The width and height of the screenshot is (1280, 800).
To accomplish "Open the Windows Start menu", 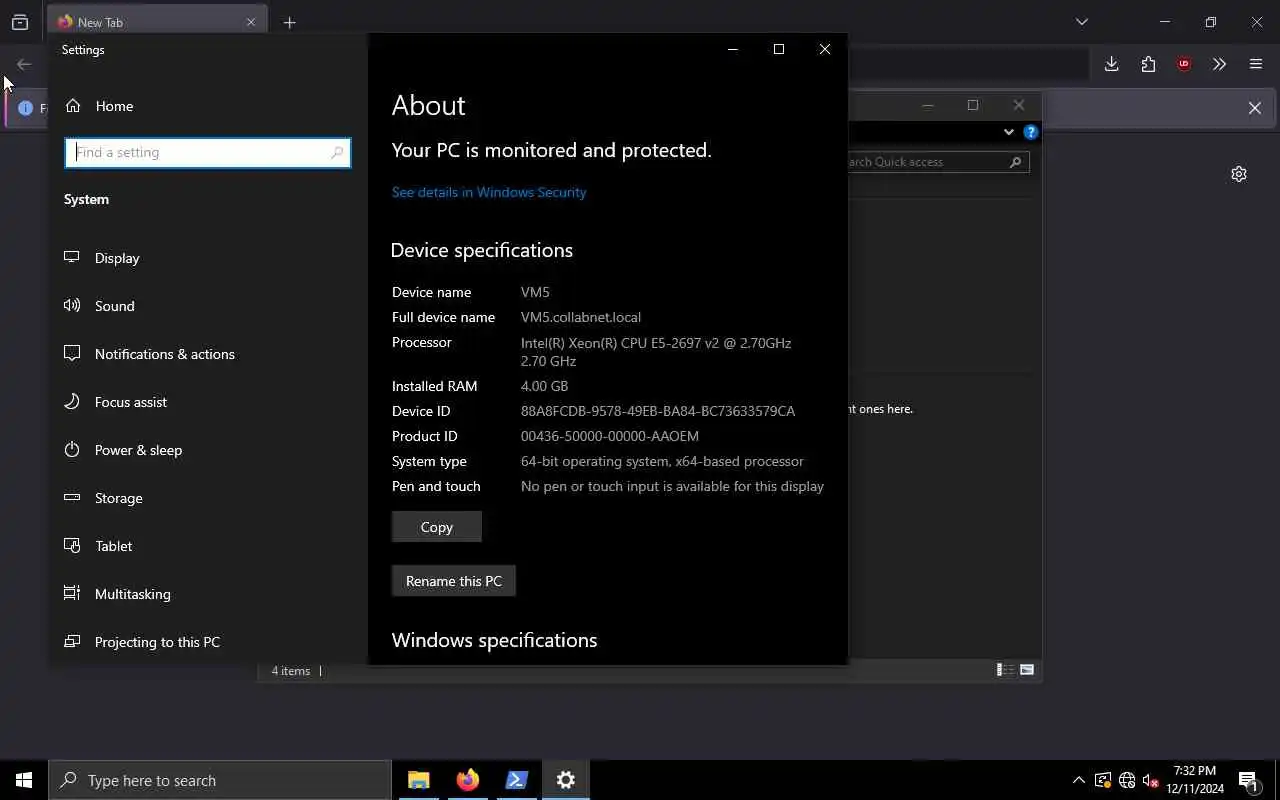I will (x=24, y=780).
